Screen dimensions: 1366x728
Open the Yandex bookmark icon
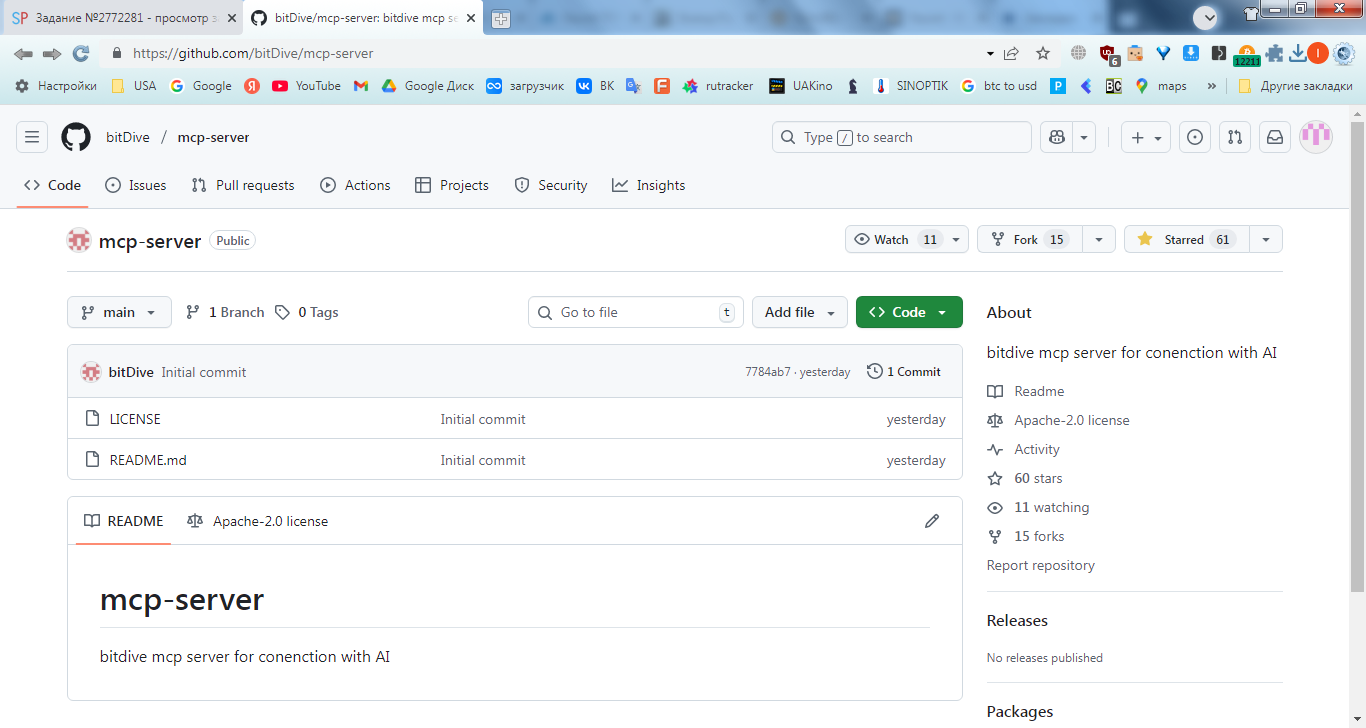tap(252, 86)
